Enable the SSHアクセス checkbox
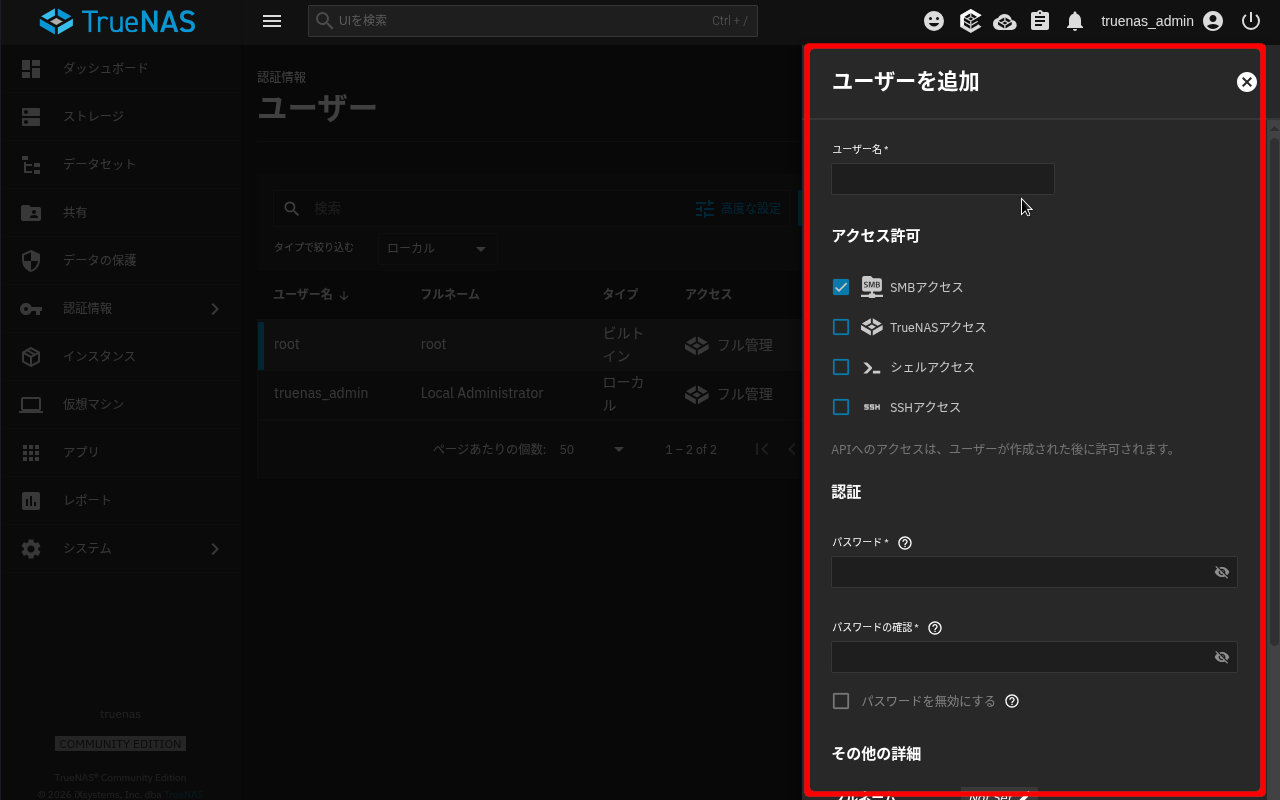 tap(841, 407)
